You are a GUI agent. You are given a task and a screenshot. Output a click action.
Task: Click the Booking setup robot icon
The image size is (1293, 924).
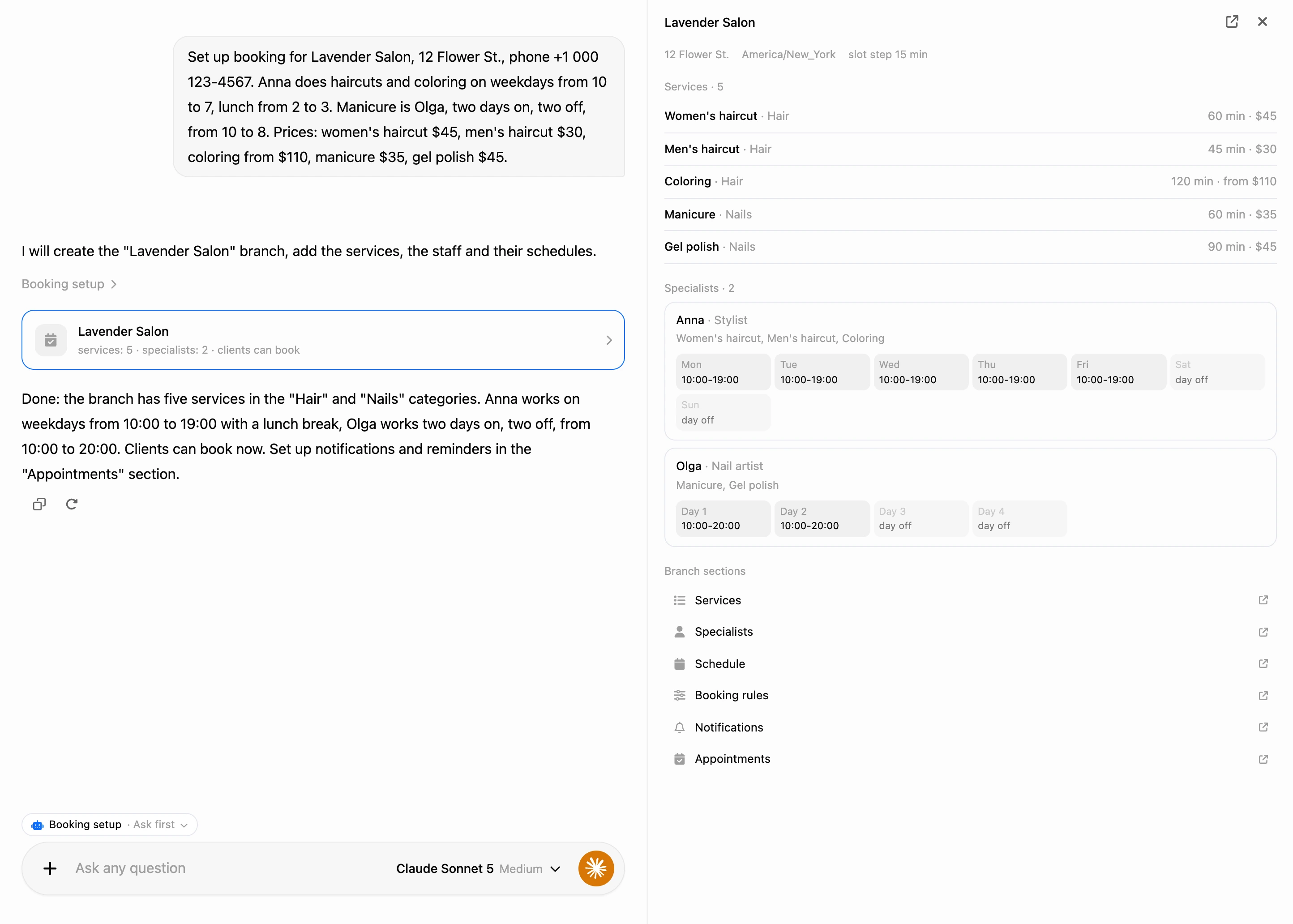coord(38,825)
